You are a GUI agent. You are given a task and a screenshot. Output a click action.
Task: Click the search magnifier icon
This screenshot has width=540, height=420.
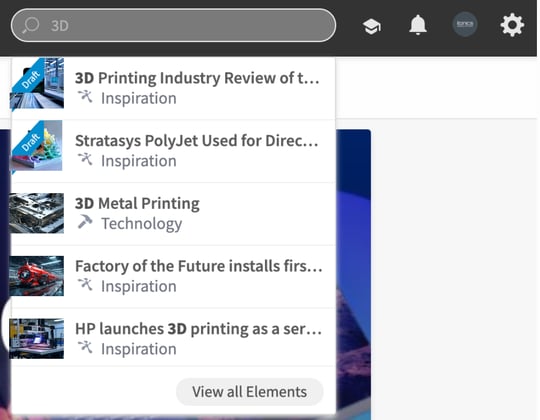[31, 25]
